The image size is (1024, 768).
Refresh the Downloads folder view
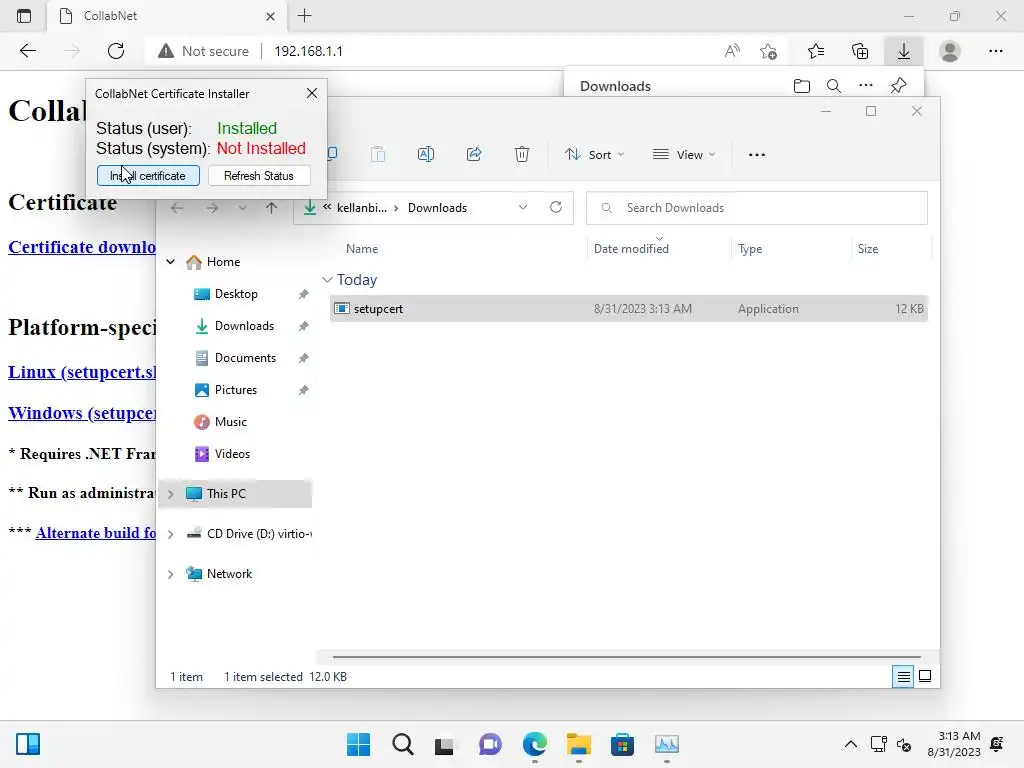556,208
